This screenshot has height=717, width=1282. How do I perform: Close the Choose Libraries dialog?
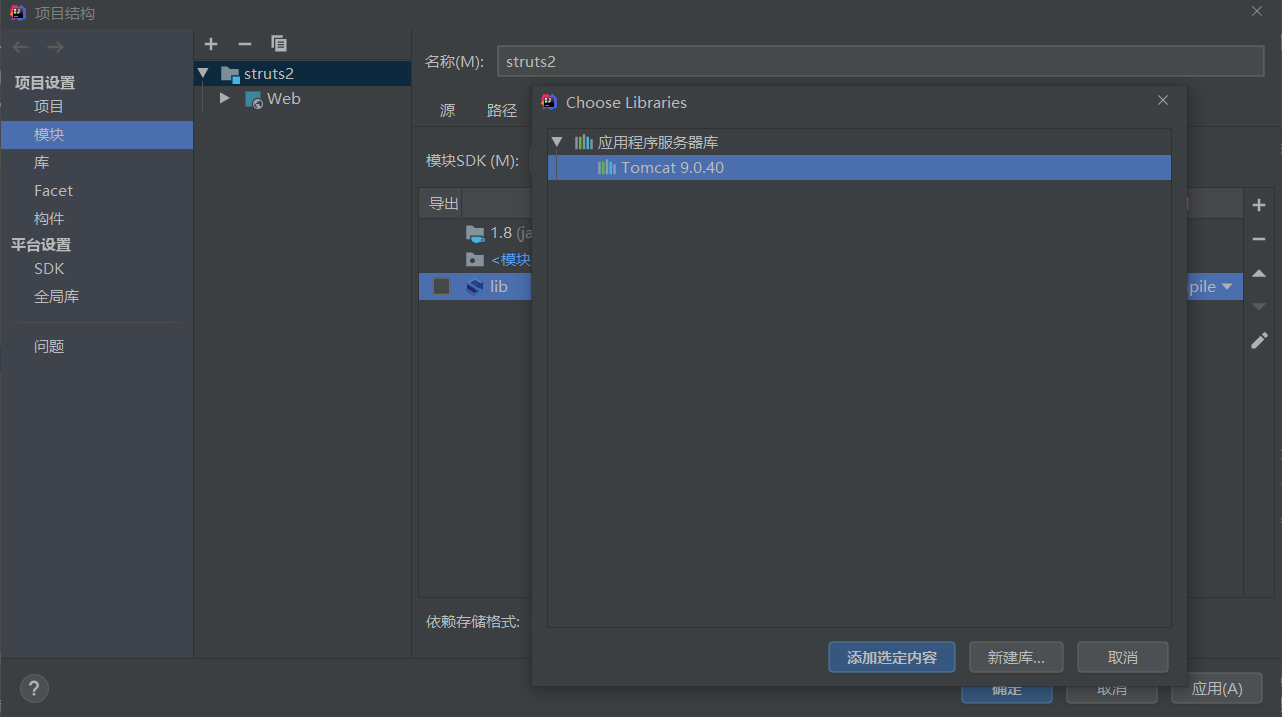point(1163,101)
